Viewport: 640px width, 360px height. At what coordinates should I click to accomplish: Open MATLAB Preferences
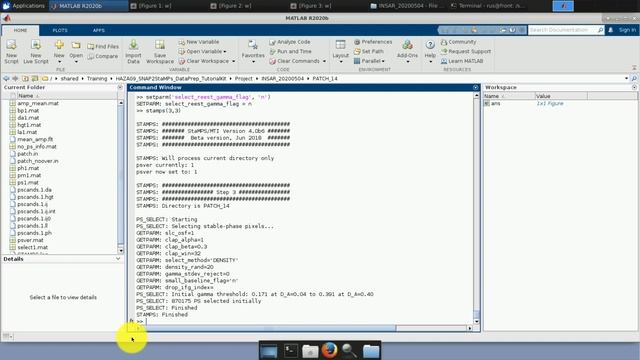373,42
